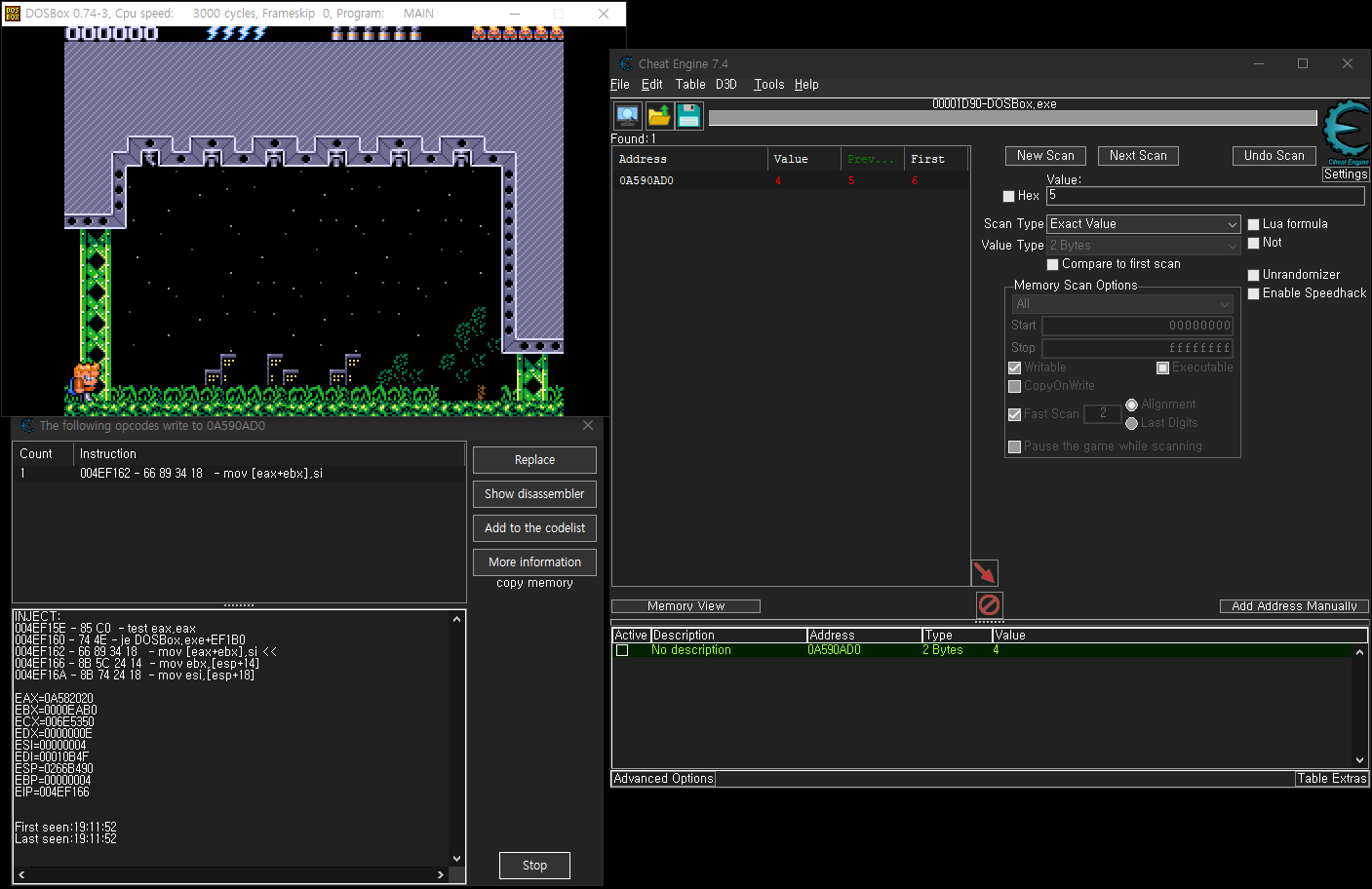
Task: Open the Table menu
Action: [x=690, y=85]
